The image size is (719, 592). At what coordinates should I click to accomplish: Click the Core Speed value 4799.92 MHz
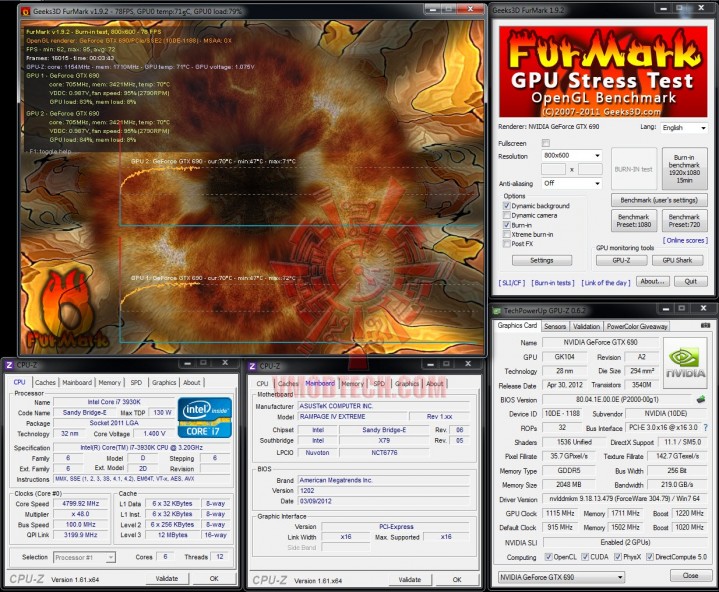click(80, 503)
